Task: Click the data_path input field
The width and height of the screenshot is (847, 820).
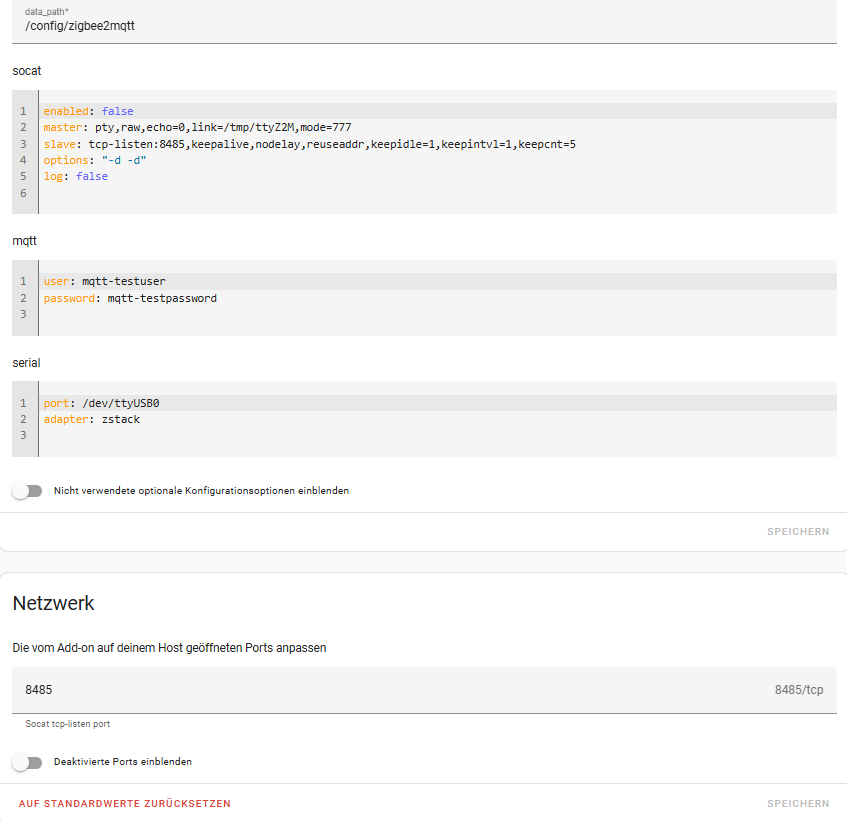Action: pos(424,22)
